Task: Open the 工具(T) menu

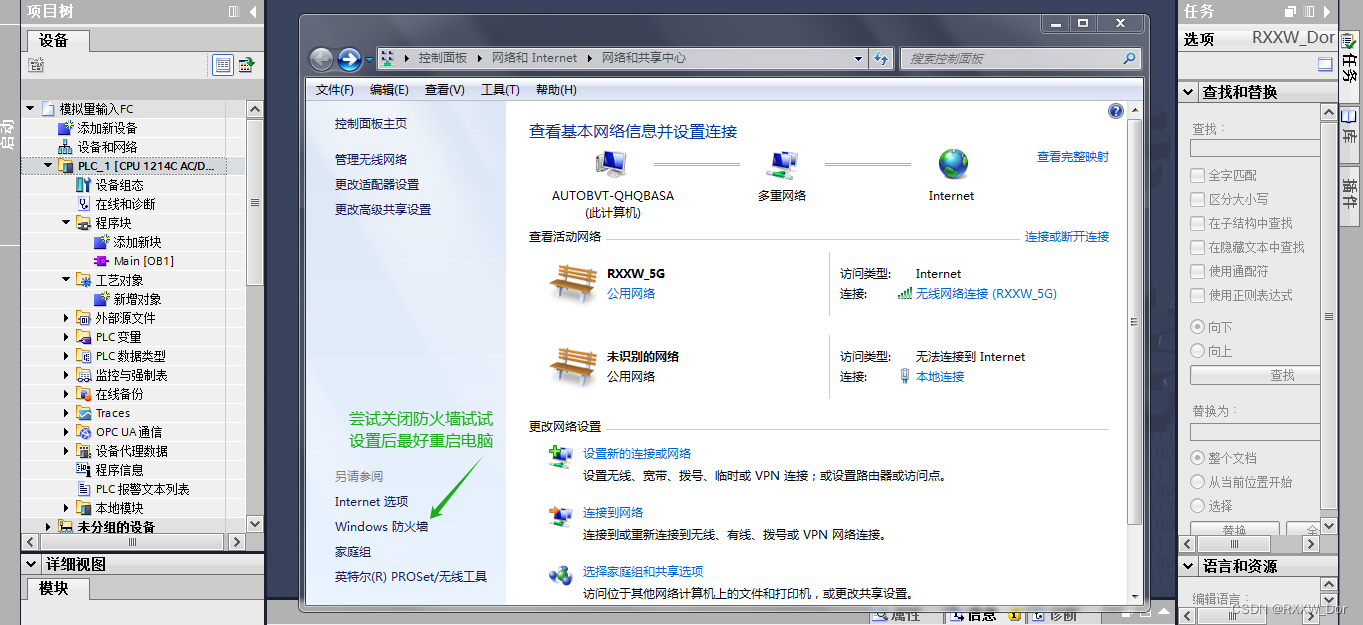Action: tap(500, 90)
